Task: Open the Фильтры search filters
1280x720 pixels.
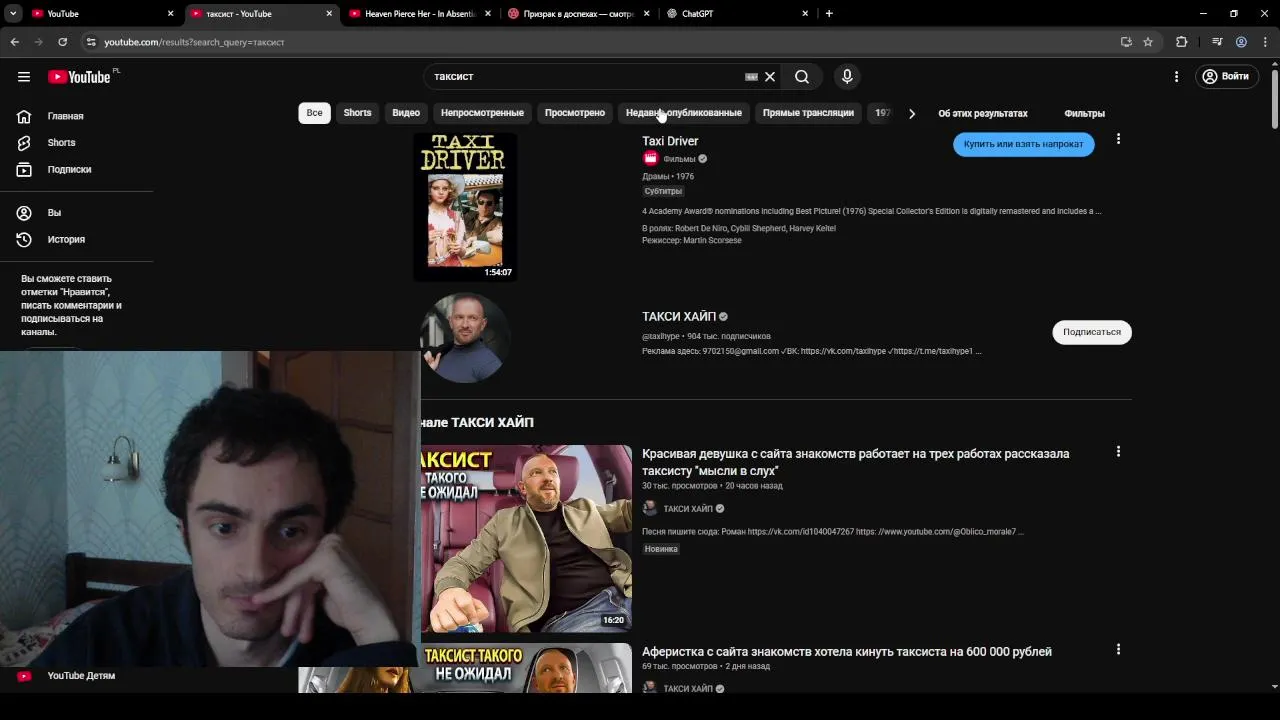Action: [1084, 113]
